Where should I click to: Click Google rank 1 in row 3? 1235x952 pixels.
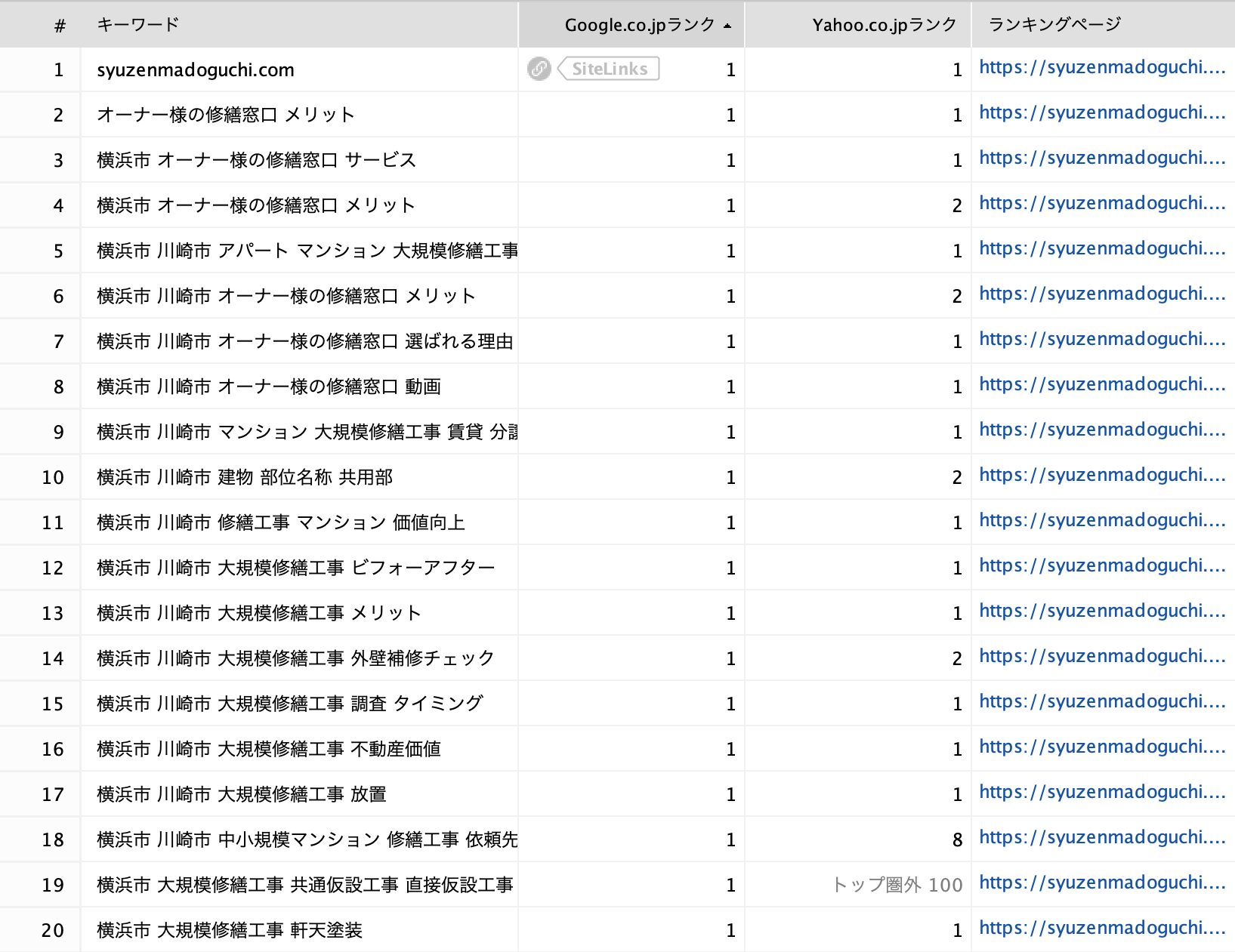click(x=730, y=160)
